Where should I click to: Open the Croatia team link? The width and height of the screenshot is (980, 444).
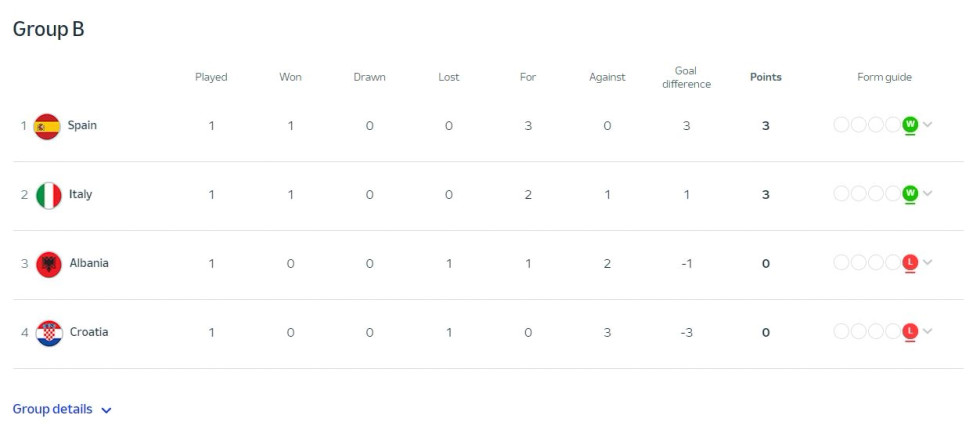pyautogui.click(x=89, y=331)
